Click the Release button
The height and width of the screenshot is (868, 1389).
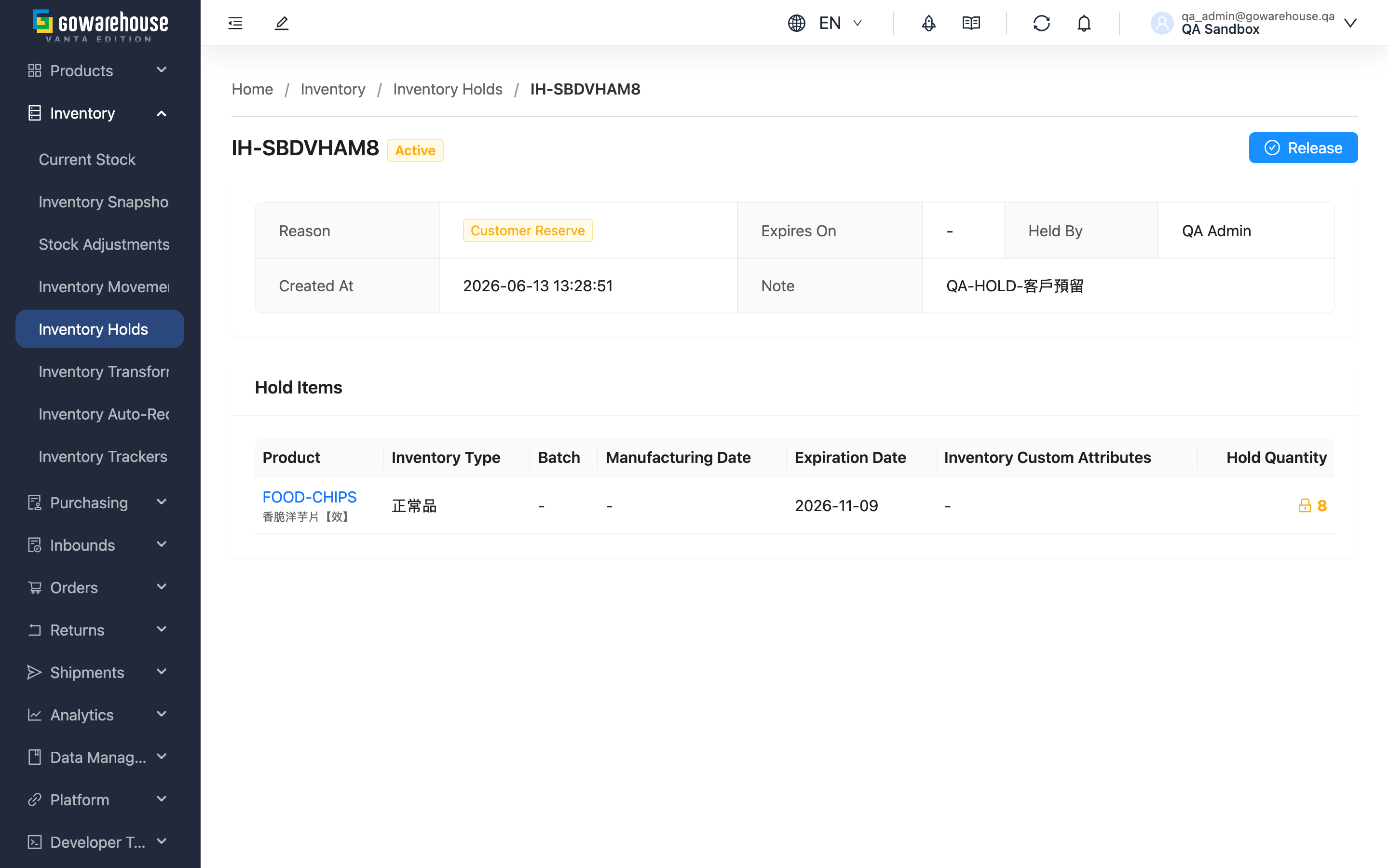pos(1303,148)
